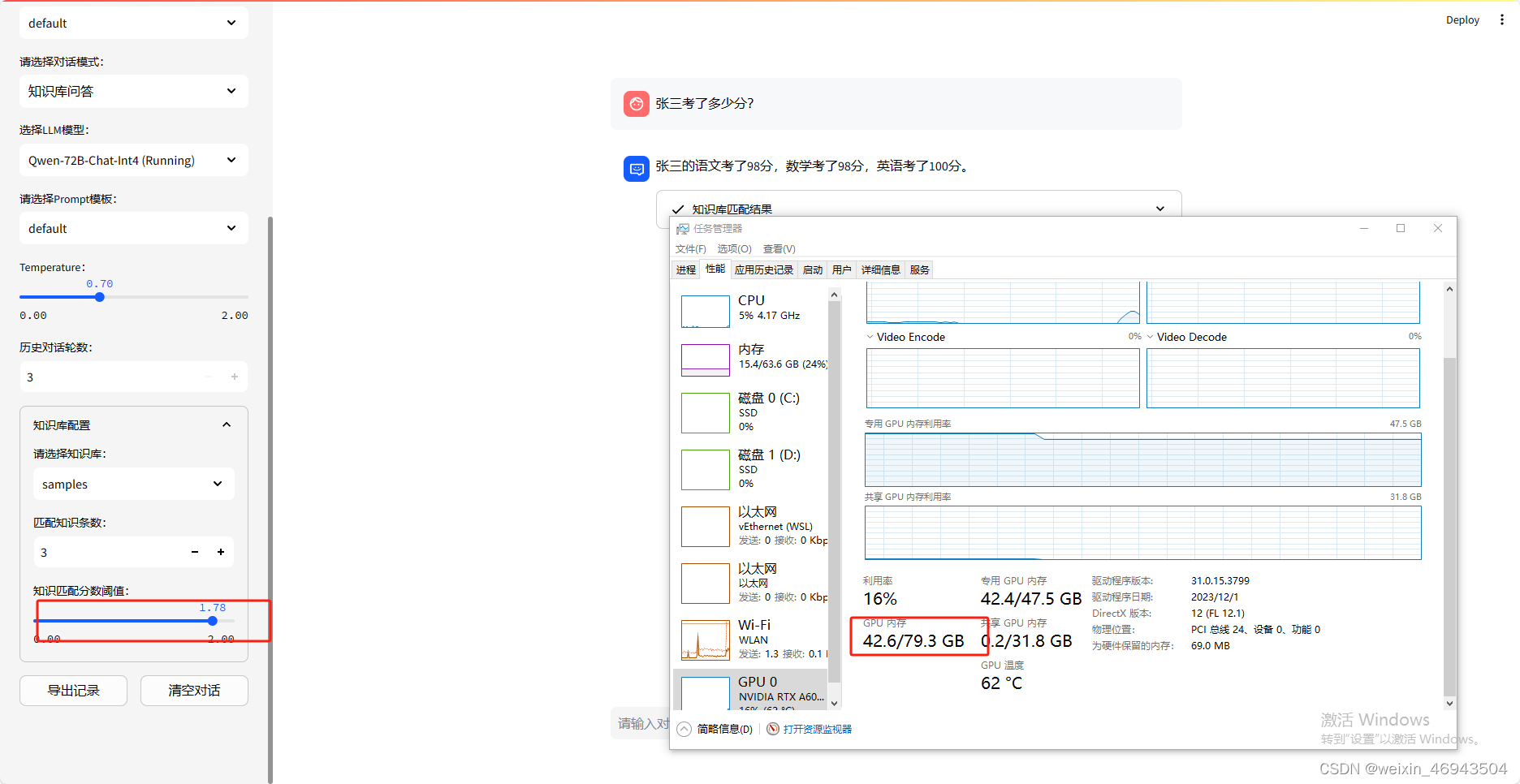Viewport: 1520px width, 784px height.
Task: Select the 磁盘 1 (D:) thumbnail
Action: click(x=706, y=470)
